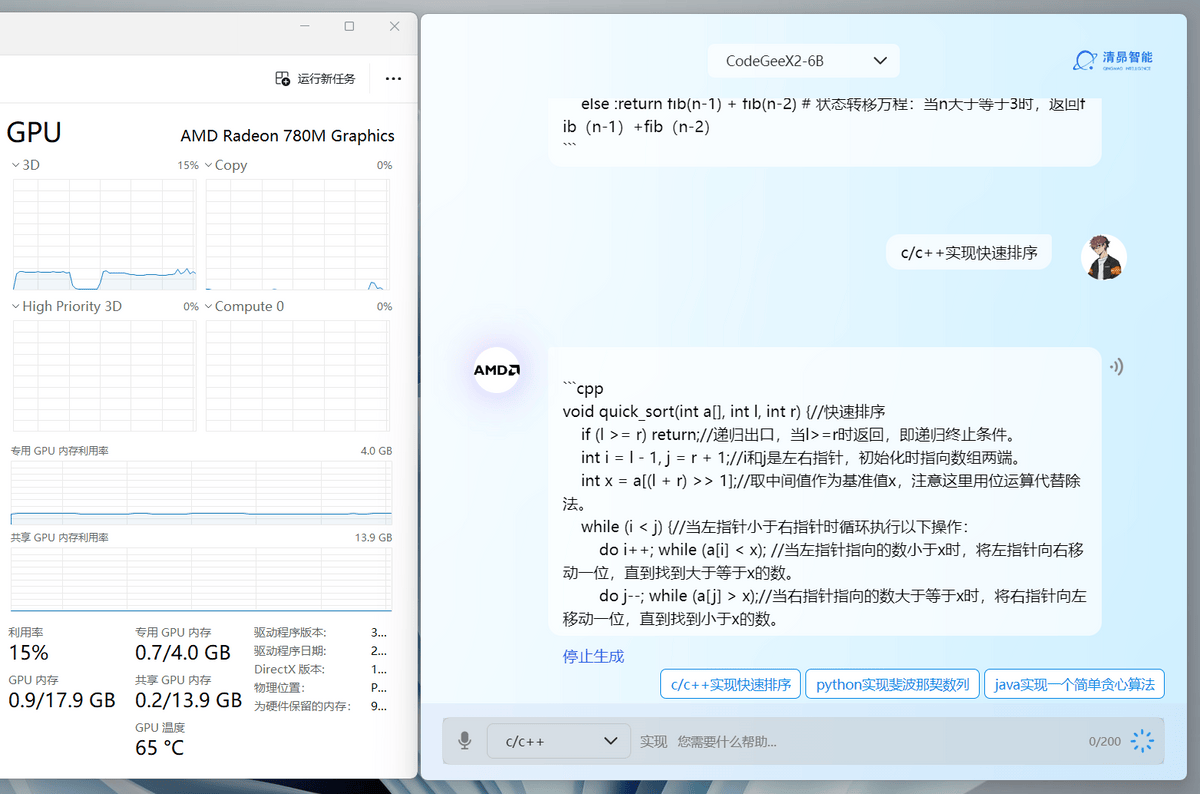Open the 3D engine selector dropdown

pyautogui.click(x=24, y=165)
